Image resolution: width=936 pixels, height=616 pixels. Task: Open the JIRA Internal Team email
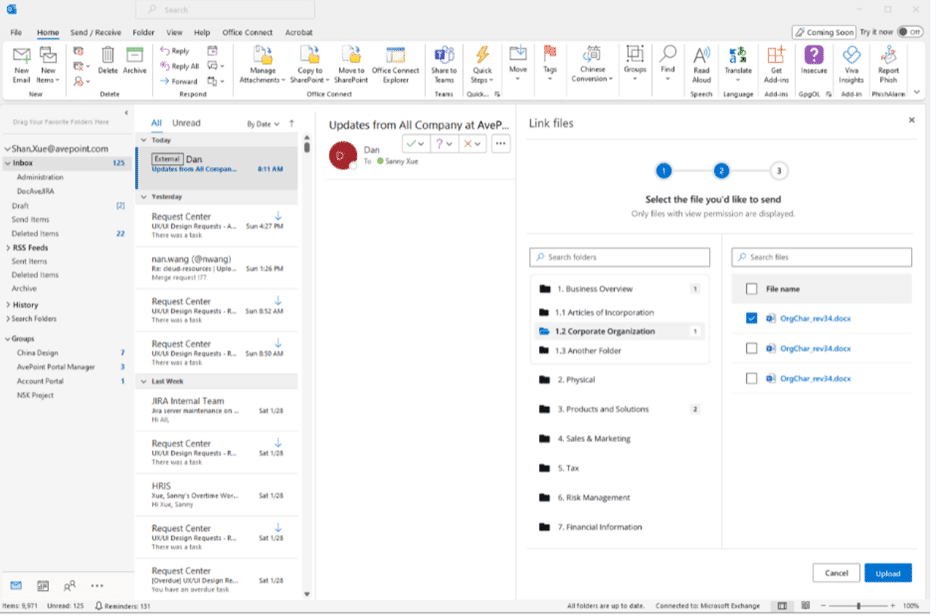216,409
